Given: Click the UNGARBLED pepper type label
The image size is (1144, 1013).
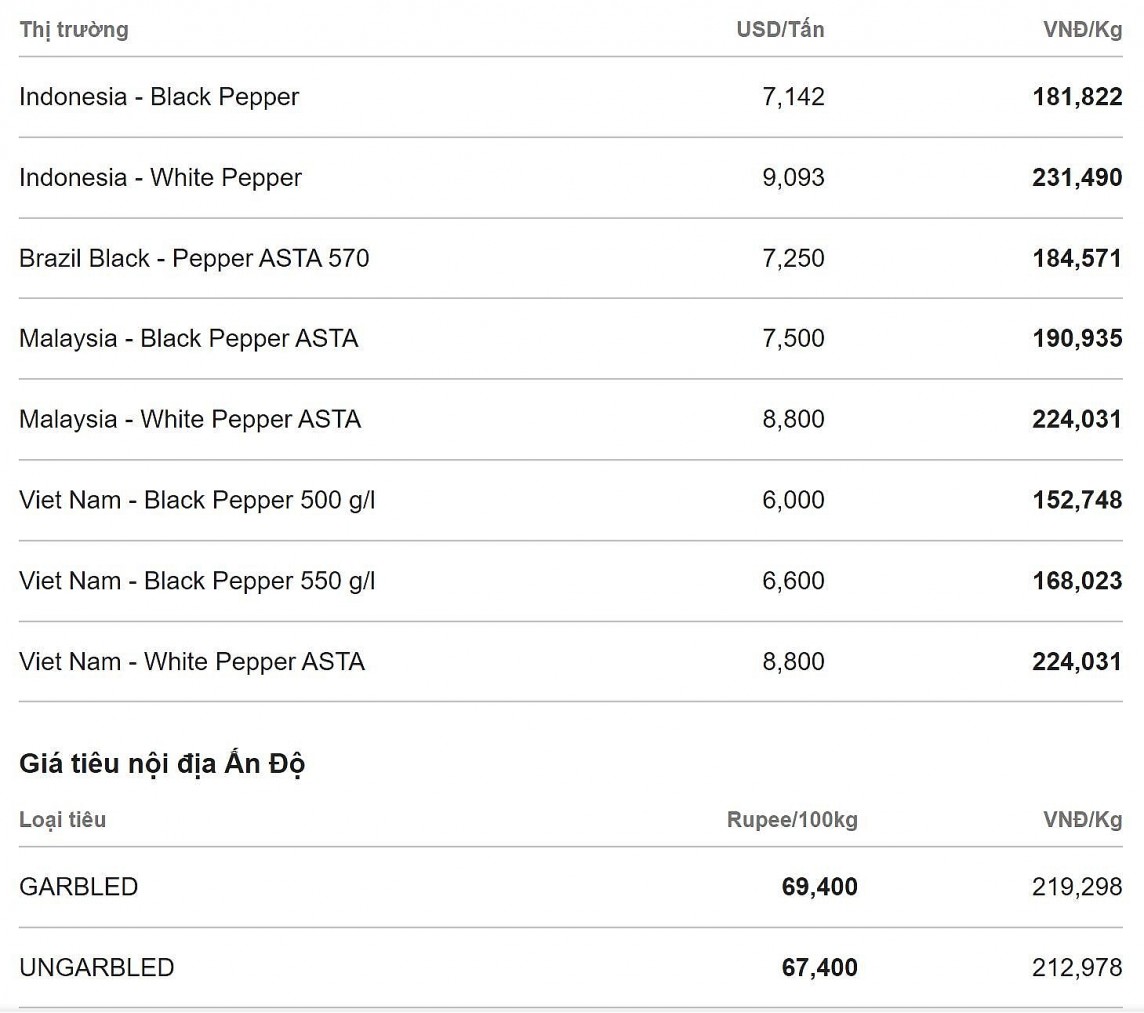Looking at the screenshot, I should (x=96, y=968).
